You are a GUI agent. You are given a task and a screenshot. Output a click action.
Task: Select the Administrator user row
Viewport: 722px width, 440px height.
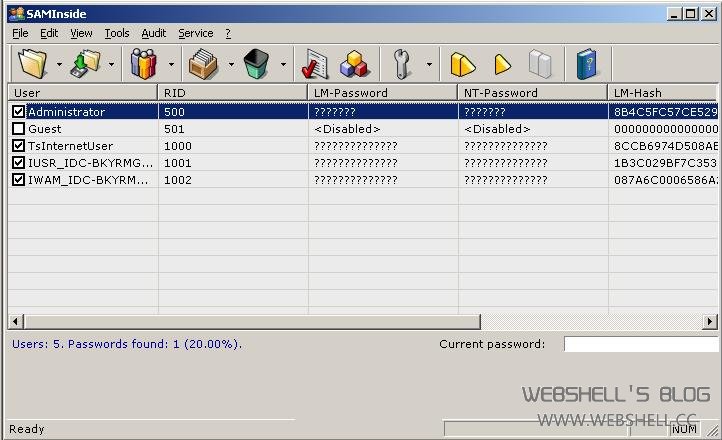tap(363, 111)
